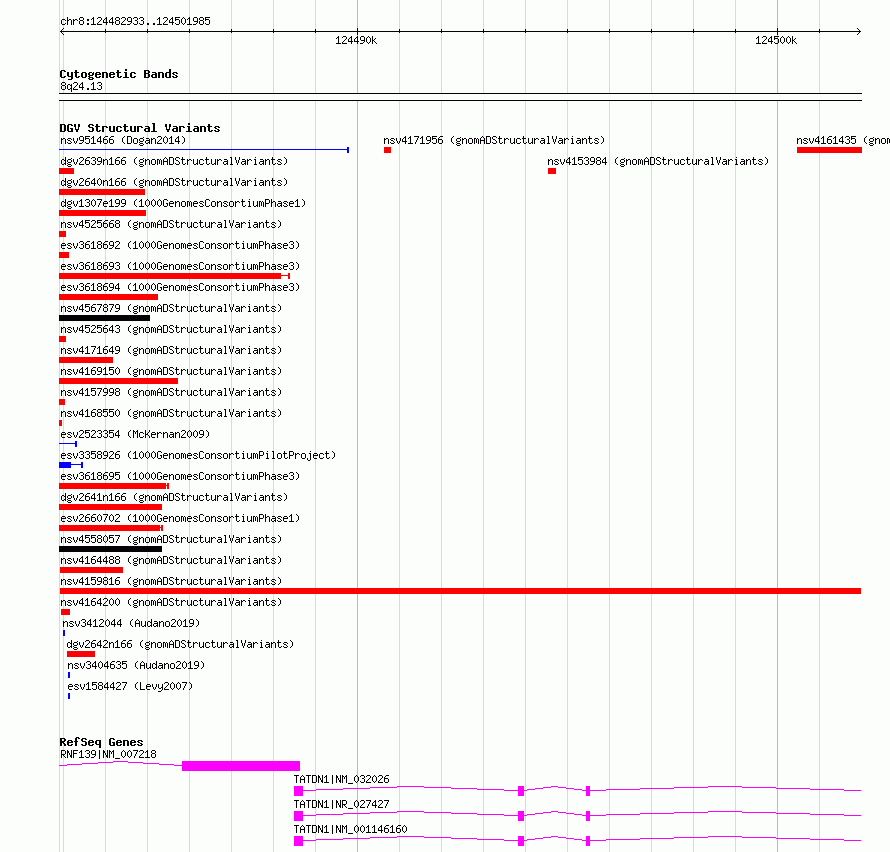Select the TATDN1|NR_027427 transcript label

[342, 804]
